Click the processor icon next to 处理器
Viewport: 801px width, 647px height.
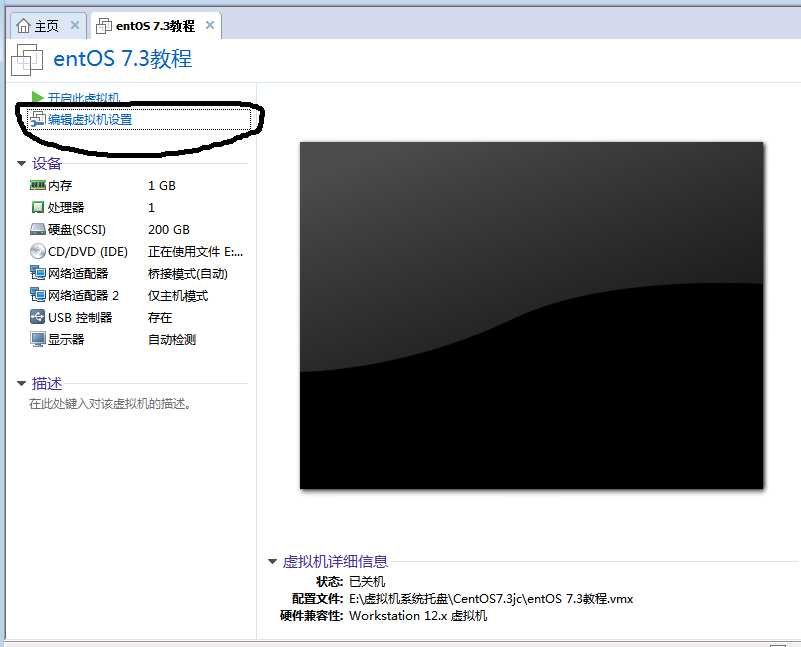pyautogui.click(x=38, y=207)
